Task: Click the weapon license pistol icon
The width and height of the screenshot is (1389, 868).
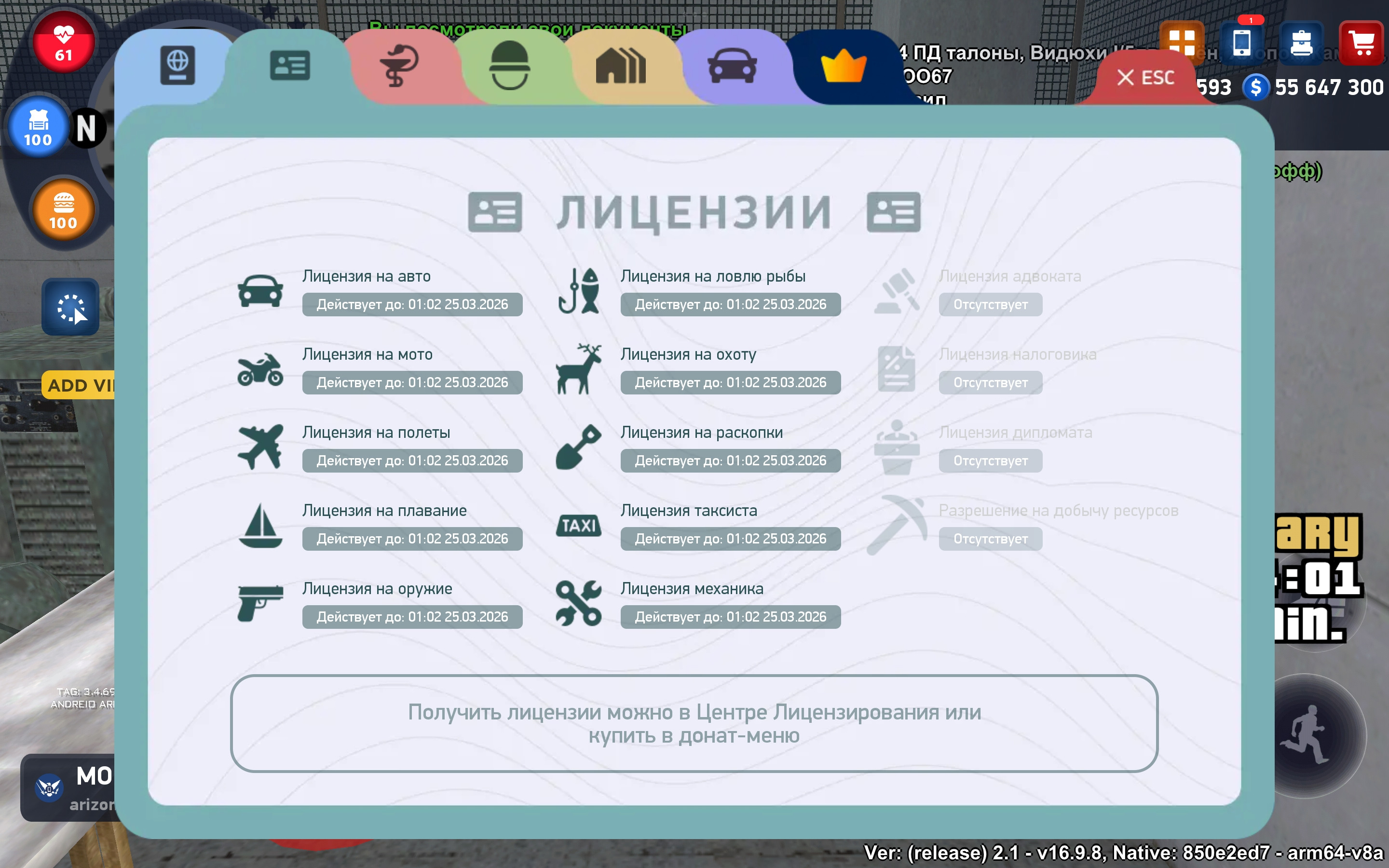Action: 260,603
